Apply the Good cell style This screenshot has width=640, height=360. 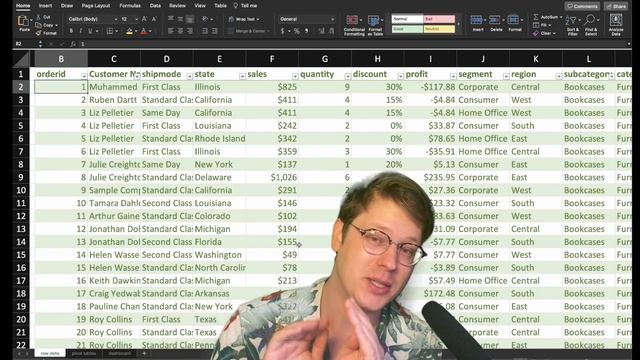(407, 29)
